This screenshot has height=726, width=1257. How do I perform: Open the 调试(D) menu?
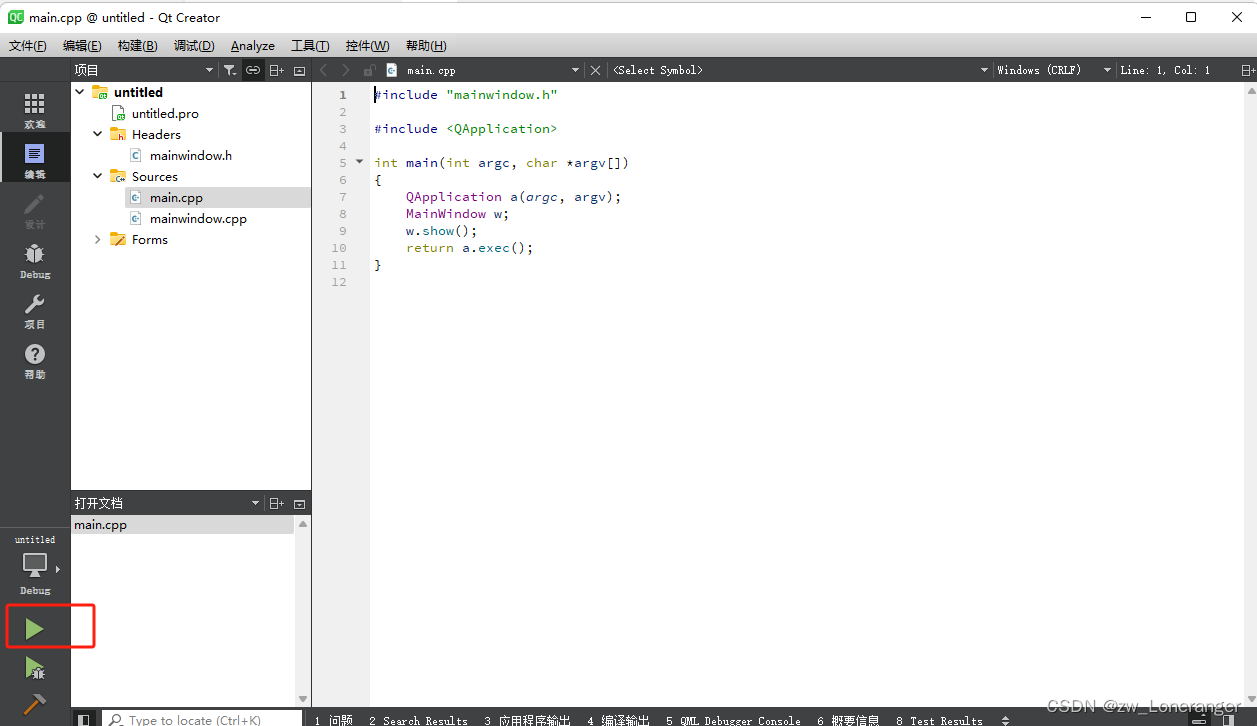(x=194, y=46)
